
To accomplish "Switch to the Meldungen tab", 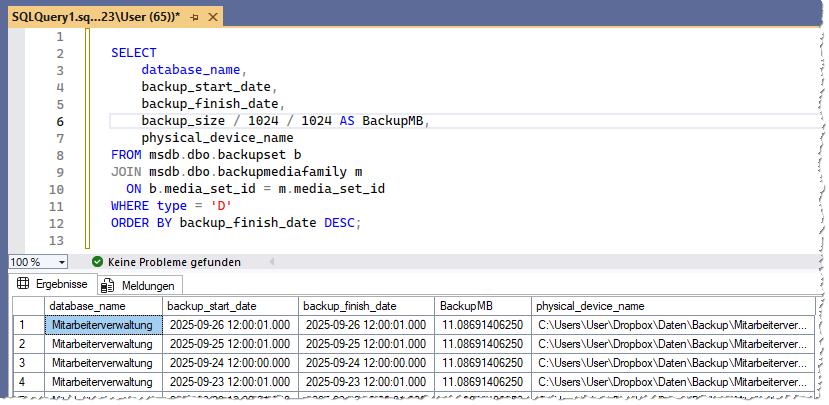I will pyautogui.click(x=141, y=285).
